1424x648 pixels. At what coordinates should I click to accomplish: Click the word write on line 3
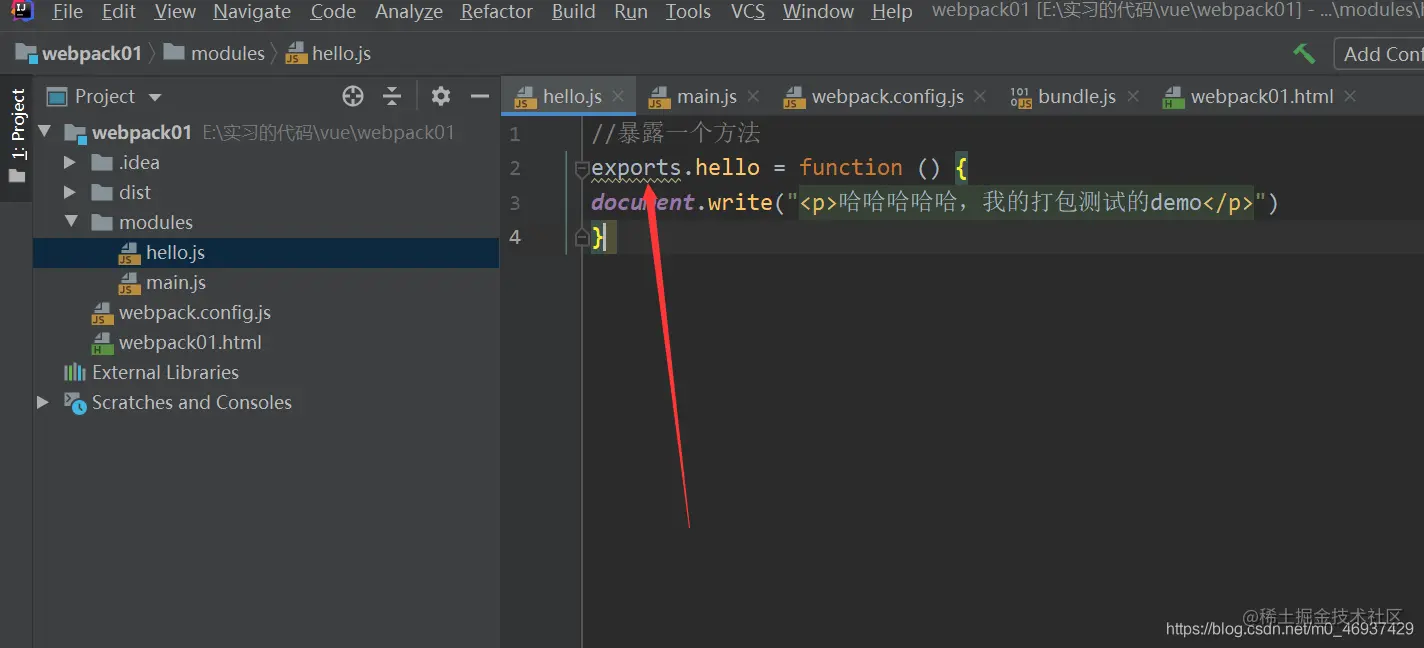[740, 202]
